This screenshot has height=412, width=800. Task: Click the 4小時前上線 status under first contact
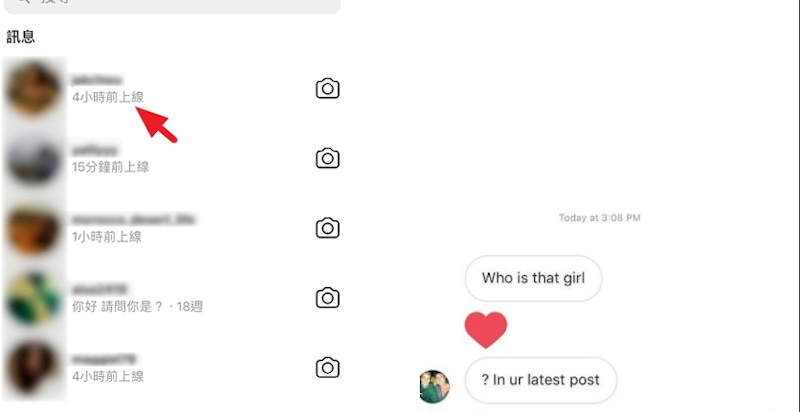click(108, 97)
